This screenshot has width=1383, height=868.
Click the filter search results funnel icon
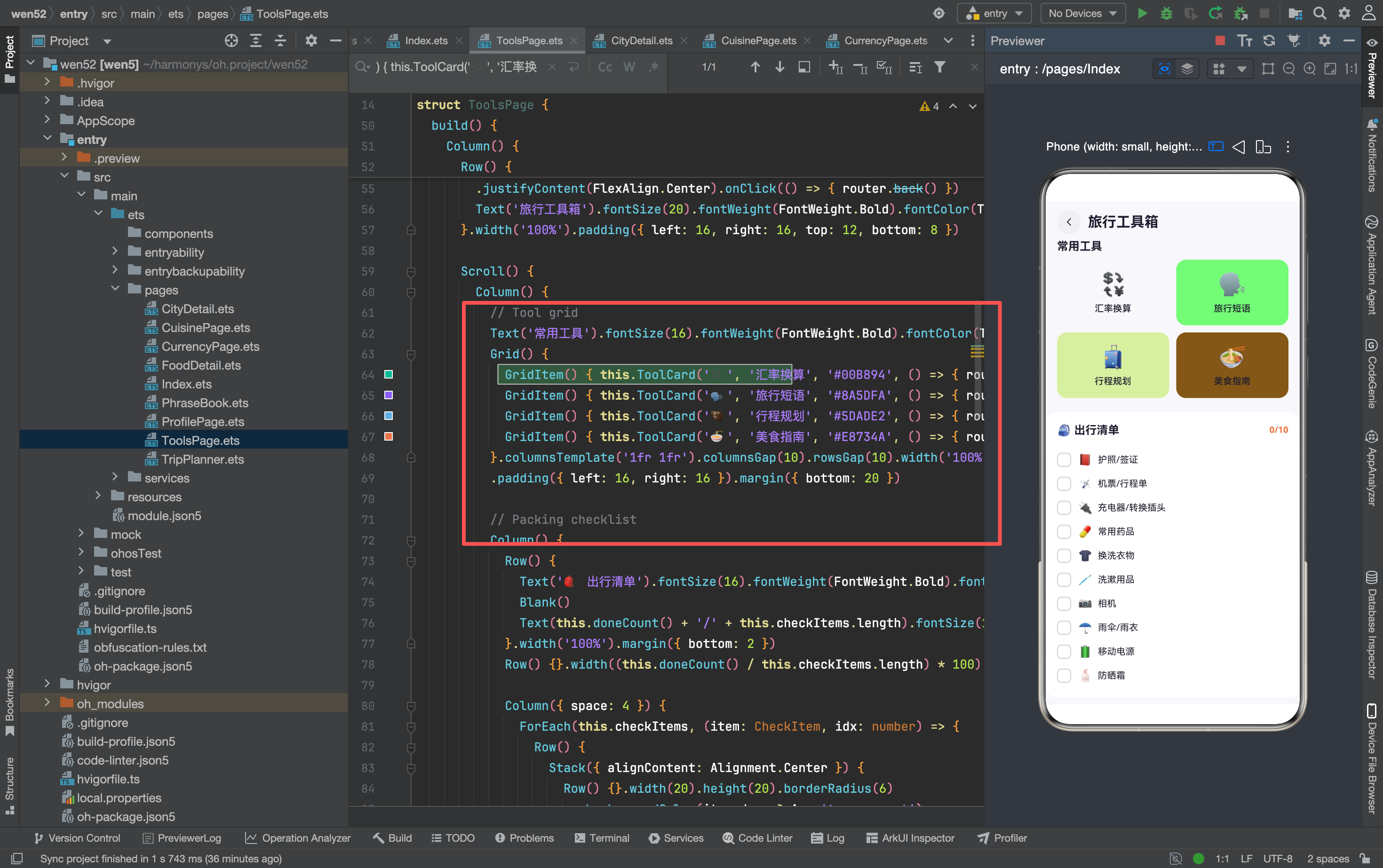pyautogui.click(x=939, y=67)
